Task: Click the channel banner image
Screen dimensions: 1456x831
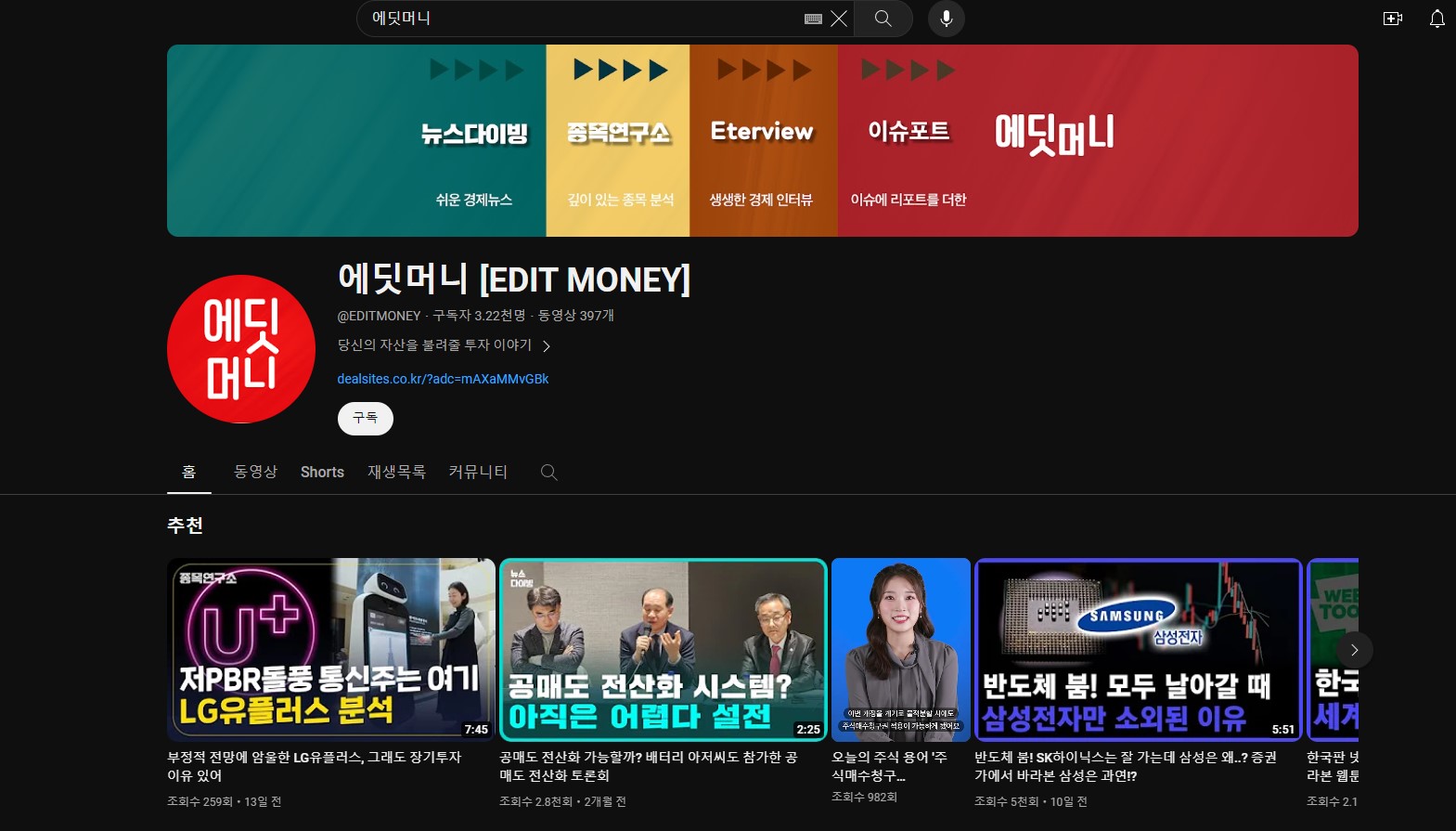Action: coord(763,140)
